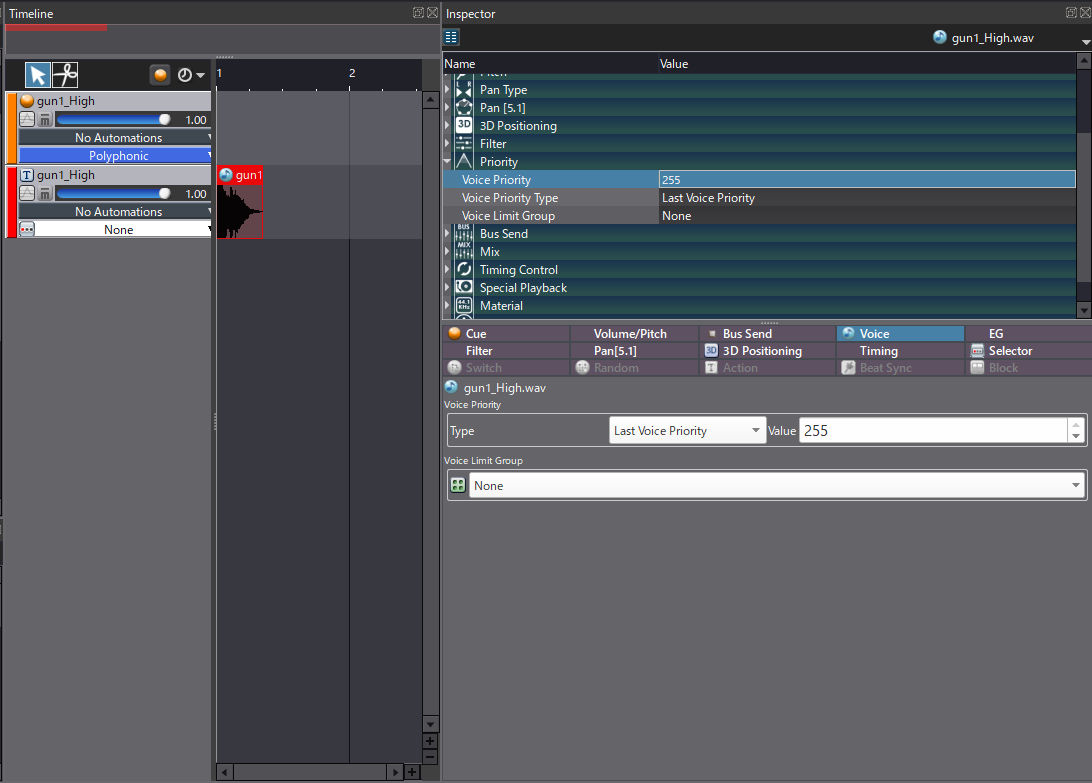Click the minus zoom-out button beside Timeline vertical scrollbar
Screen dimensions: 1092x783
pos(430,757)
